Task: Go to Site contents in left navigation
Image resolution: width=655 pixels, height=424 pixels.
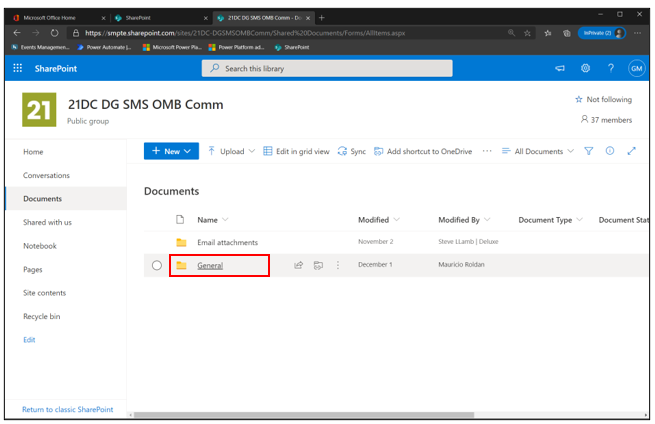Action: click(x=45, y=293)
